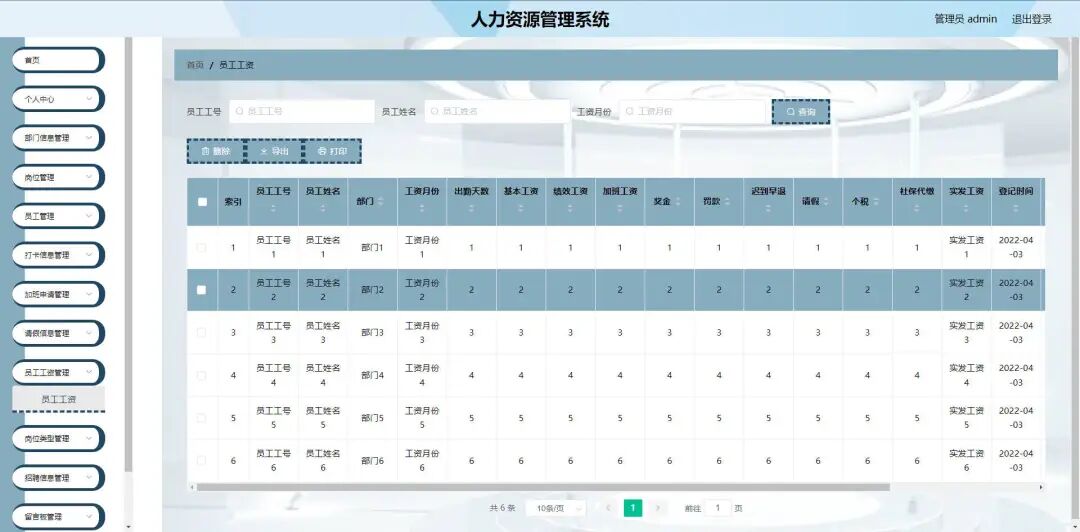The height and width of the screenshot is (532, 1080).
Task: Sort by 基本工资 column arrows
Action: click(521, 209)
